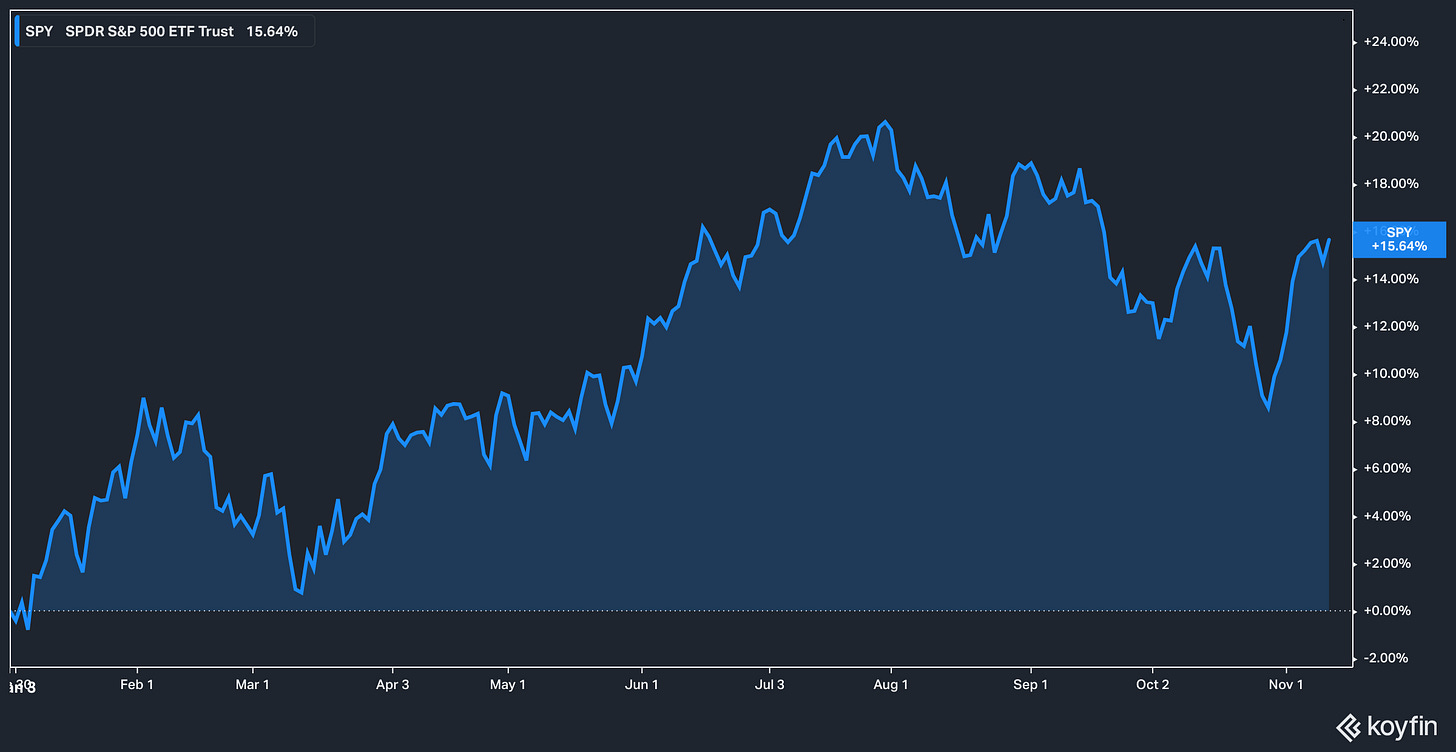The width and height of the screenshot is (1456, 752).
Task: Click the 15.64% value in legend
Action: pos(272,31)
